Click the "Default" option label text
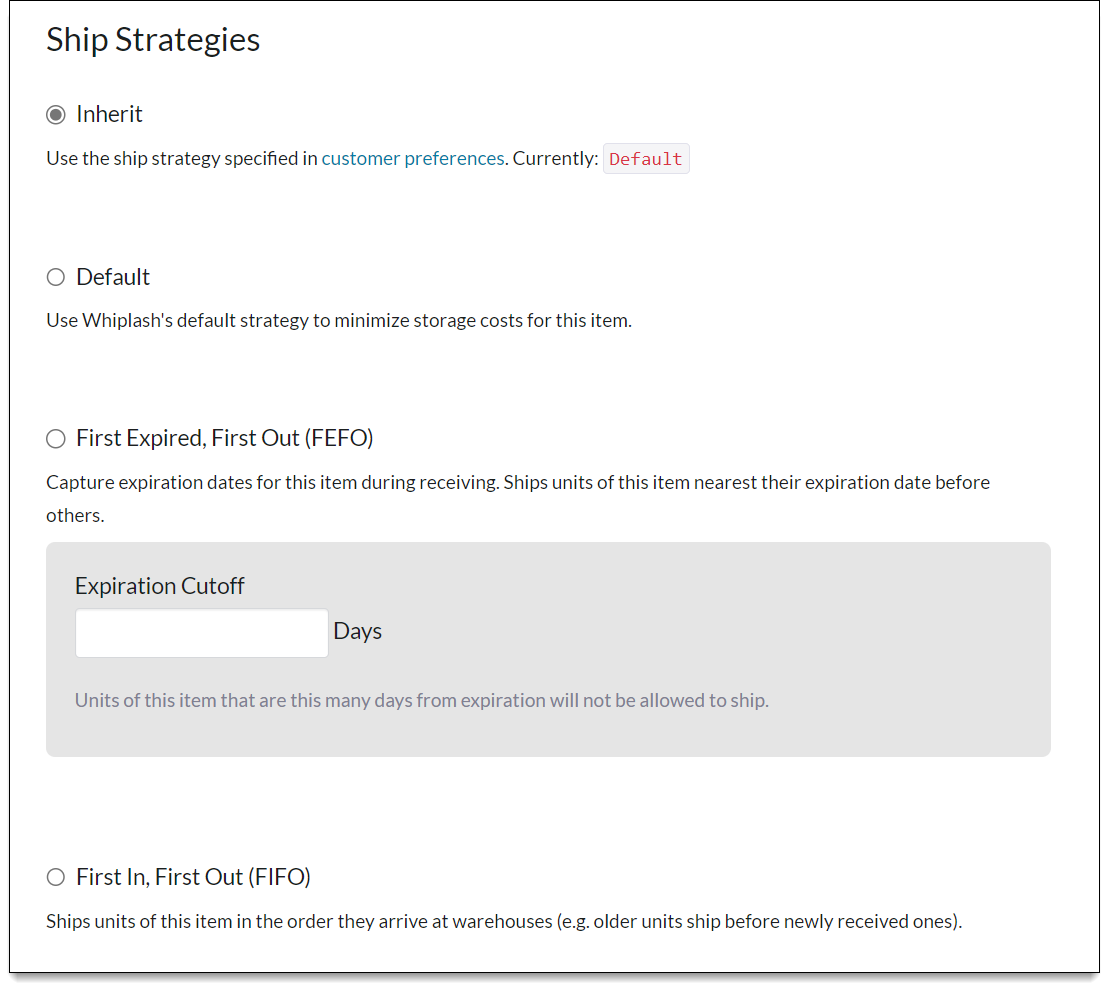1109x991 pixels. coord(113,277)
